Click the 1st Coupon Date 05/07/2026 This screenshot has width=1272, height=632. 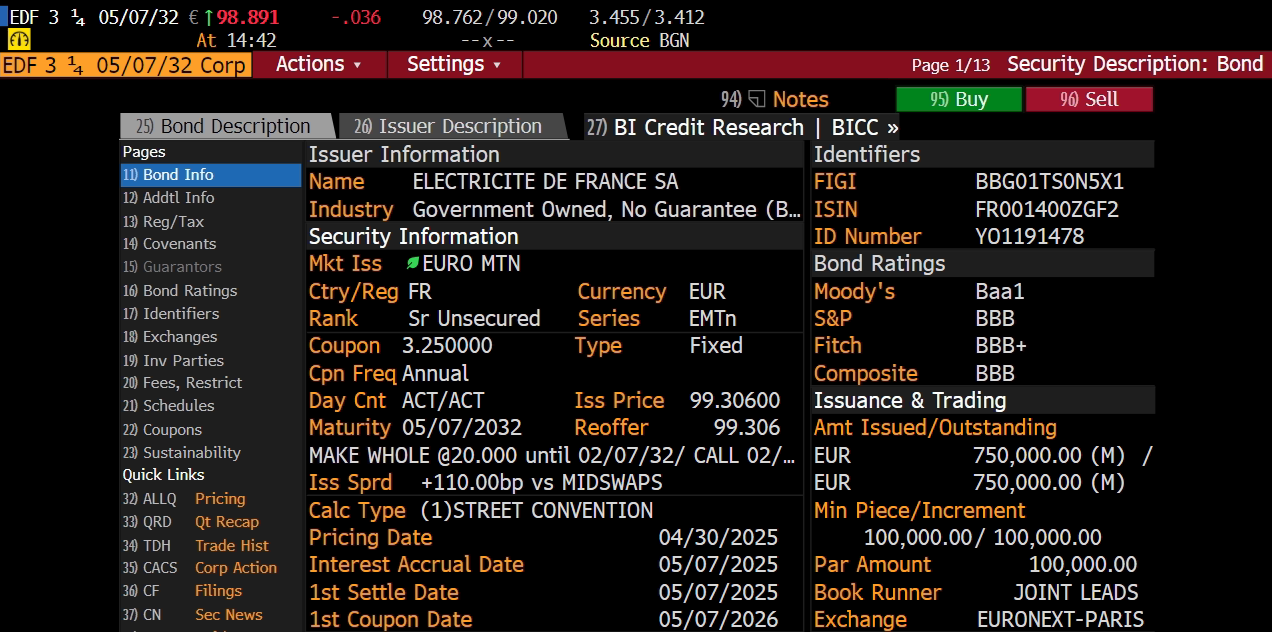(718, 620)
